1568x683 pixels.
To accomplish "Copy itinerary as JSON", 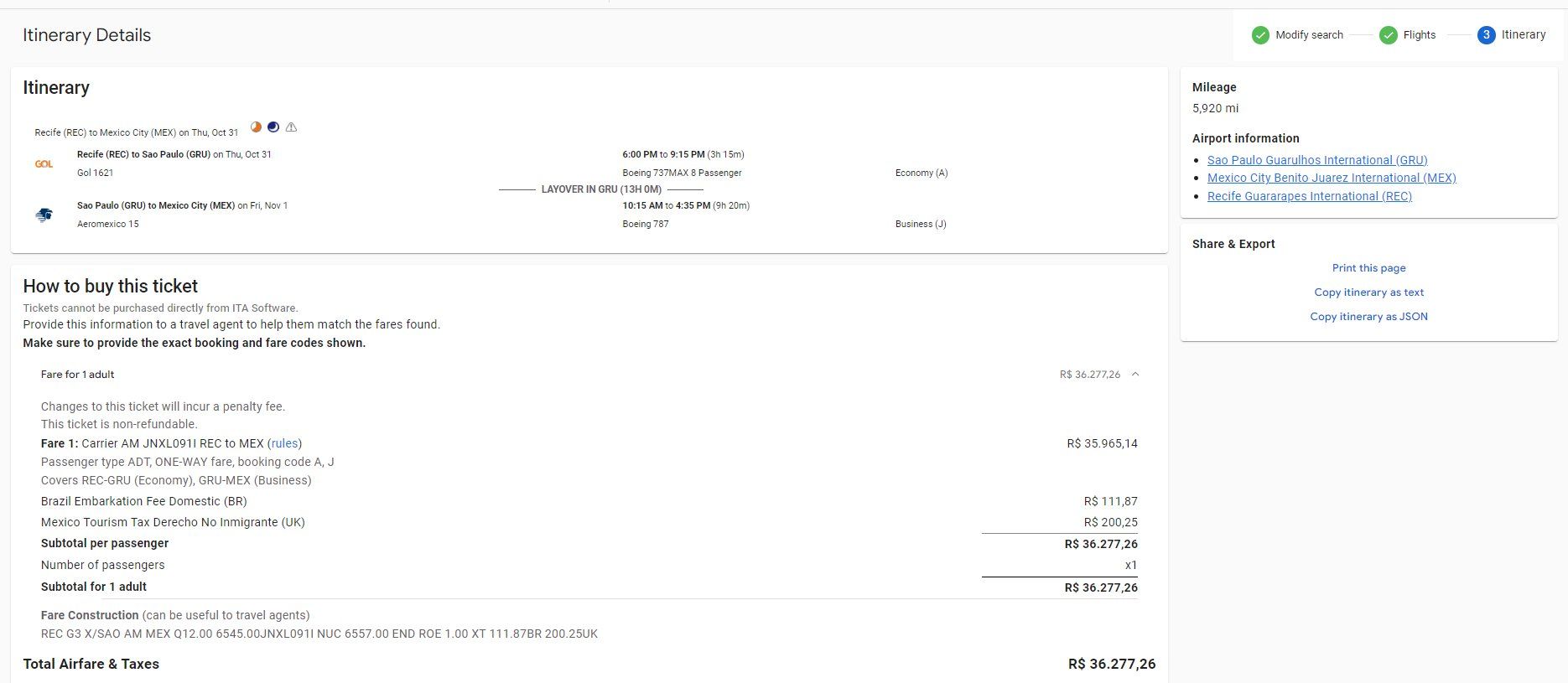I will point(1368,317).
